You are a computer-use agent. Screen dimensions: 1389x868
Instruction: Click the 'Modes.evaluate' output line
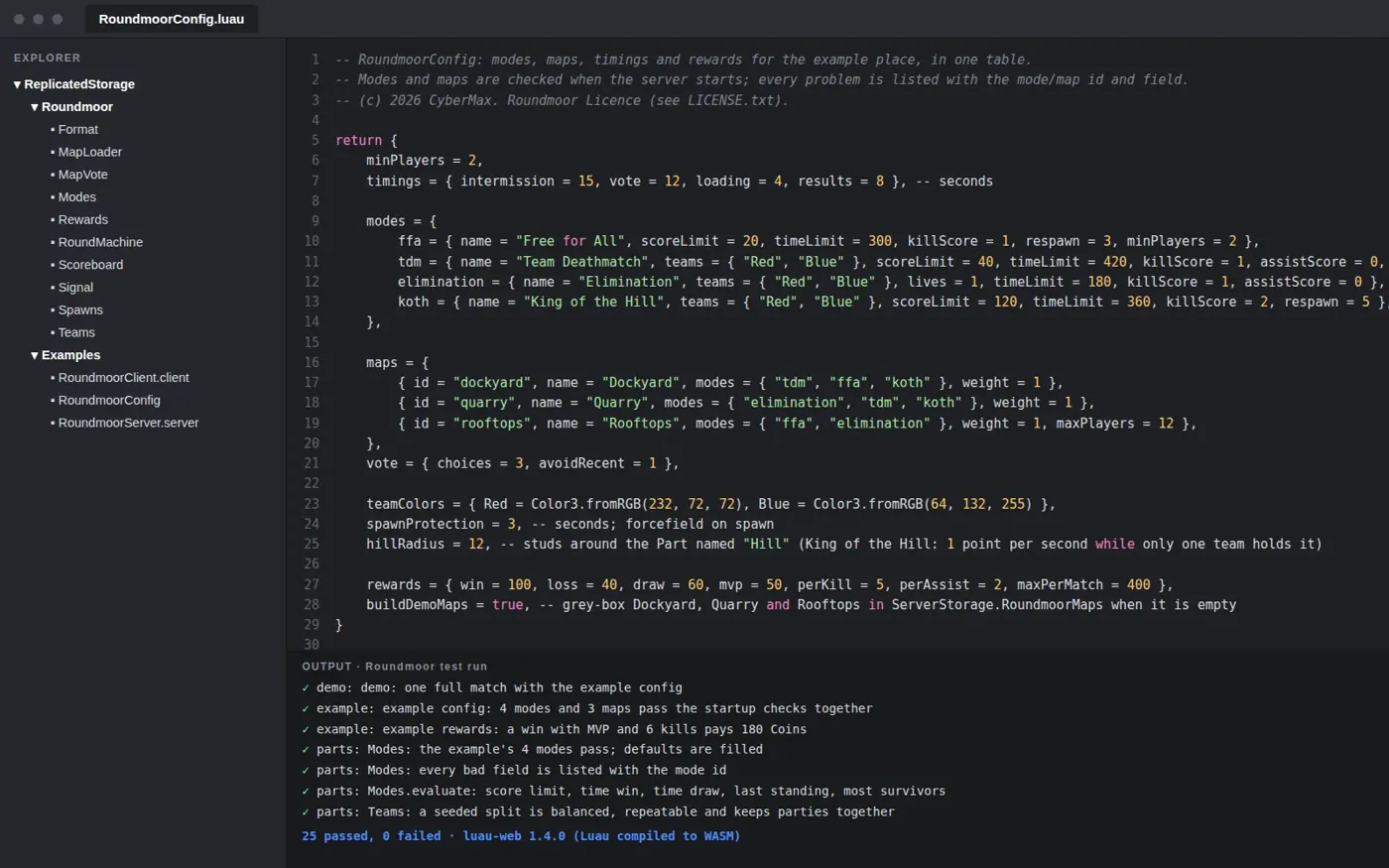(x=624, y=791)
